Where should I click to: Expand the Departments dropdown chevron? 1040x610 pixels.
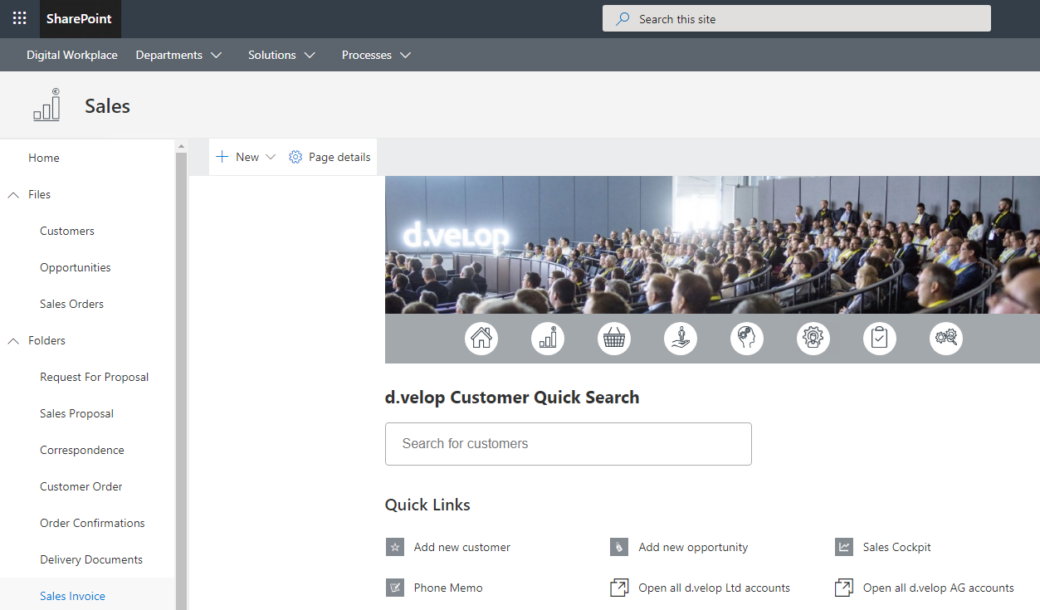pyautogui.click(x=216, y=55)
